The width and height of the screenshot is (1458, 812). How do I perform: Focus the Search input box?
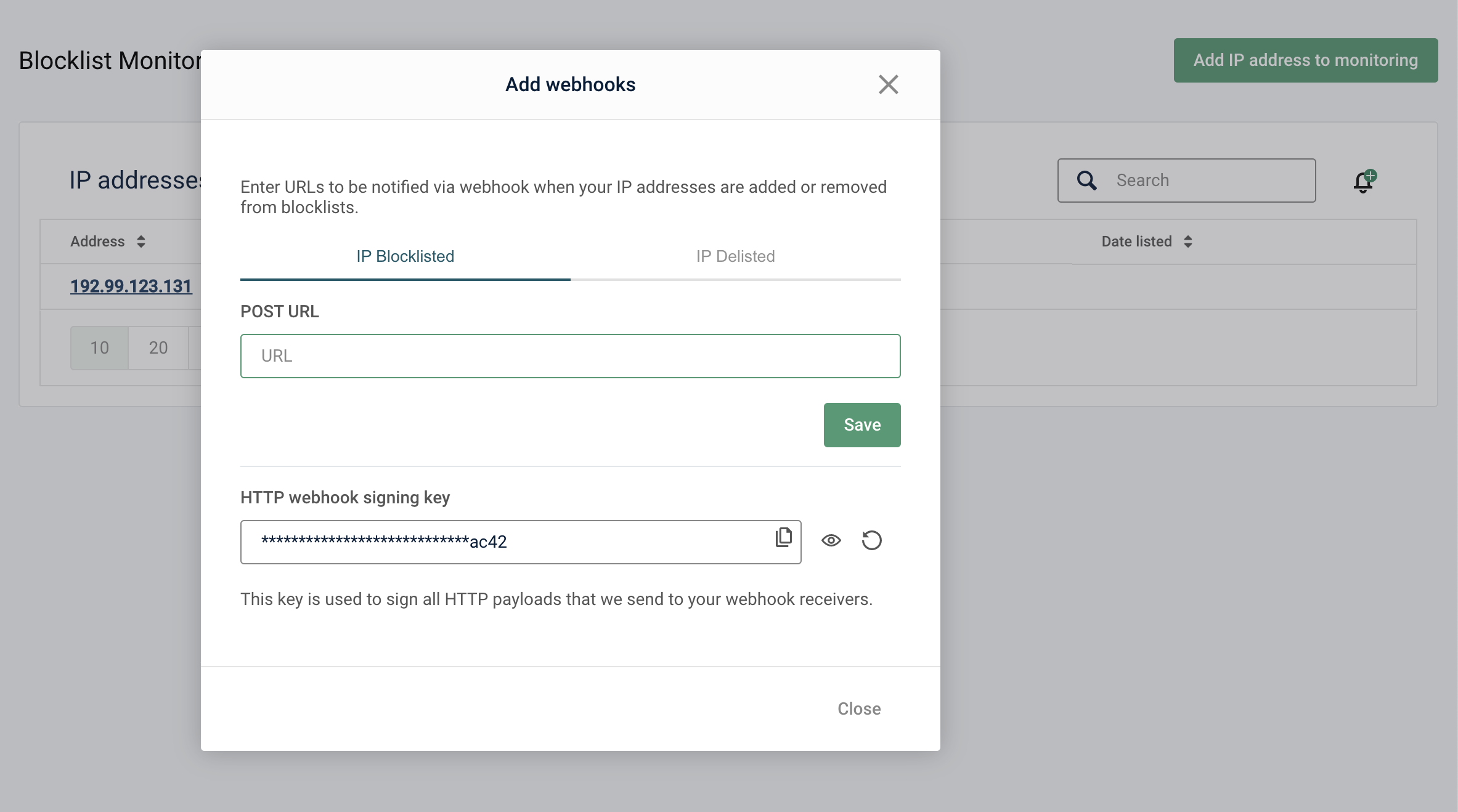point(1208,181)
